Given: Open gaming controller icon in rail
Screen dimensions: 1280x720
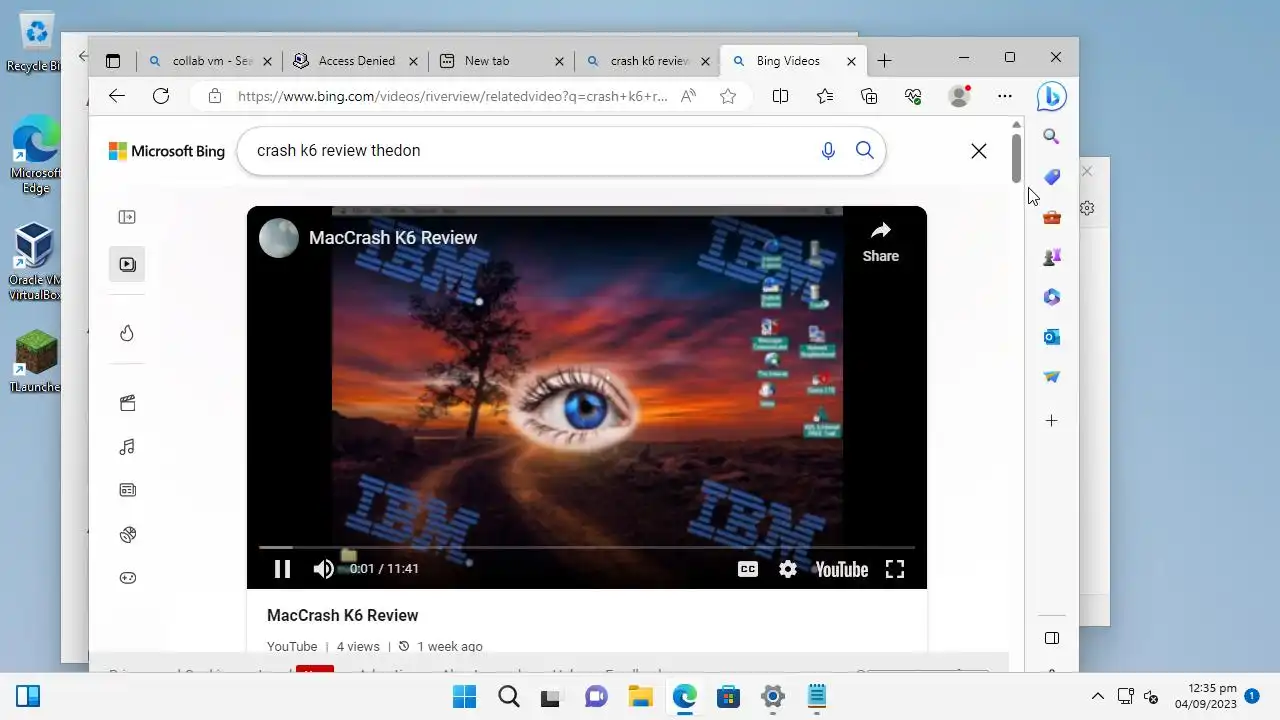Looking at the screenshot, I should point(127,578).
